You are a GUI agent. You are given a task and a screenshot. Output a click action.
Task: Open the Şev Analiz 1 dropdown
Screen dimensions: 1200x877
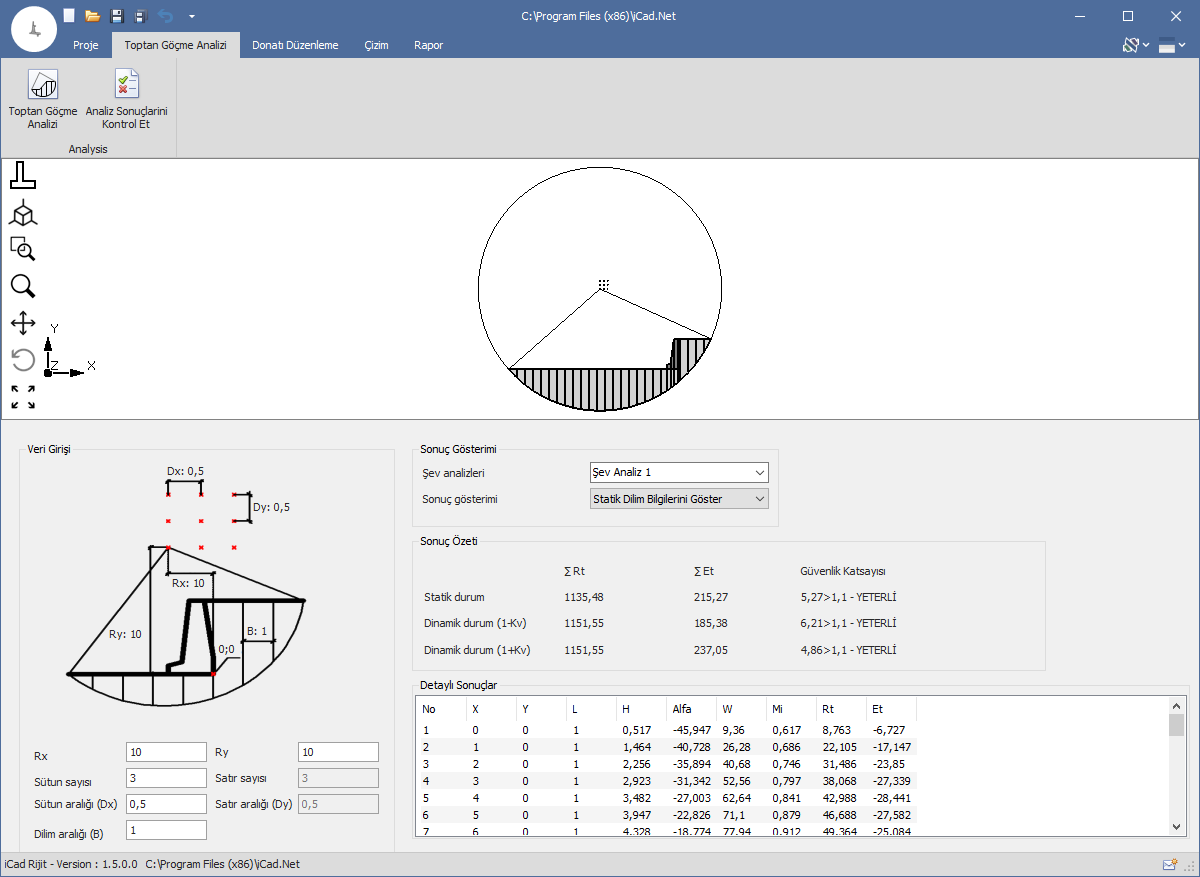coord(679,472)
